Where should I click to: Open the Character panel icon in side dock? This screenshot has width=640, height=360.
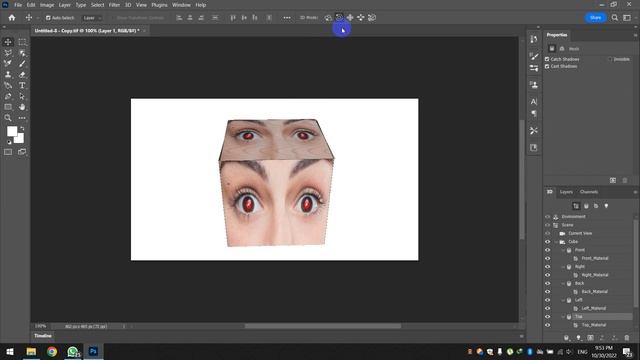click(534, 101)
